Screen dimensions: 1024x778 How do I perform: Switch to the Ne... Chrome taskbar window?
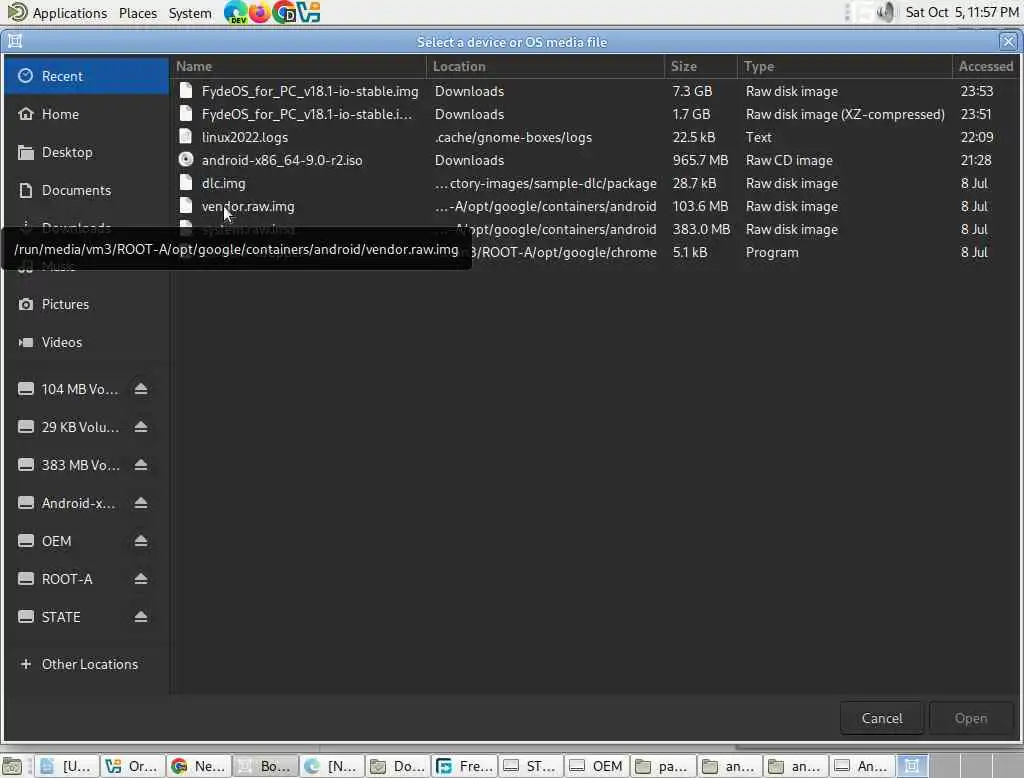point(199,766)
